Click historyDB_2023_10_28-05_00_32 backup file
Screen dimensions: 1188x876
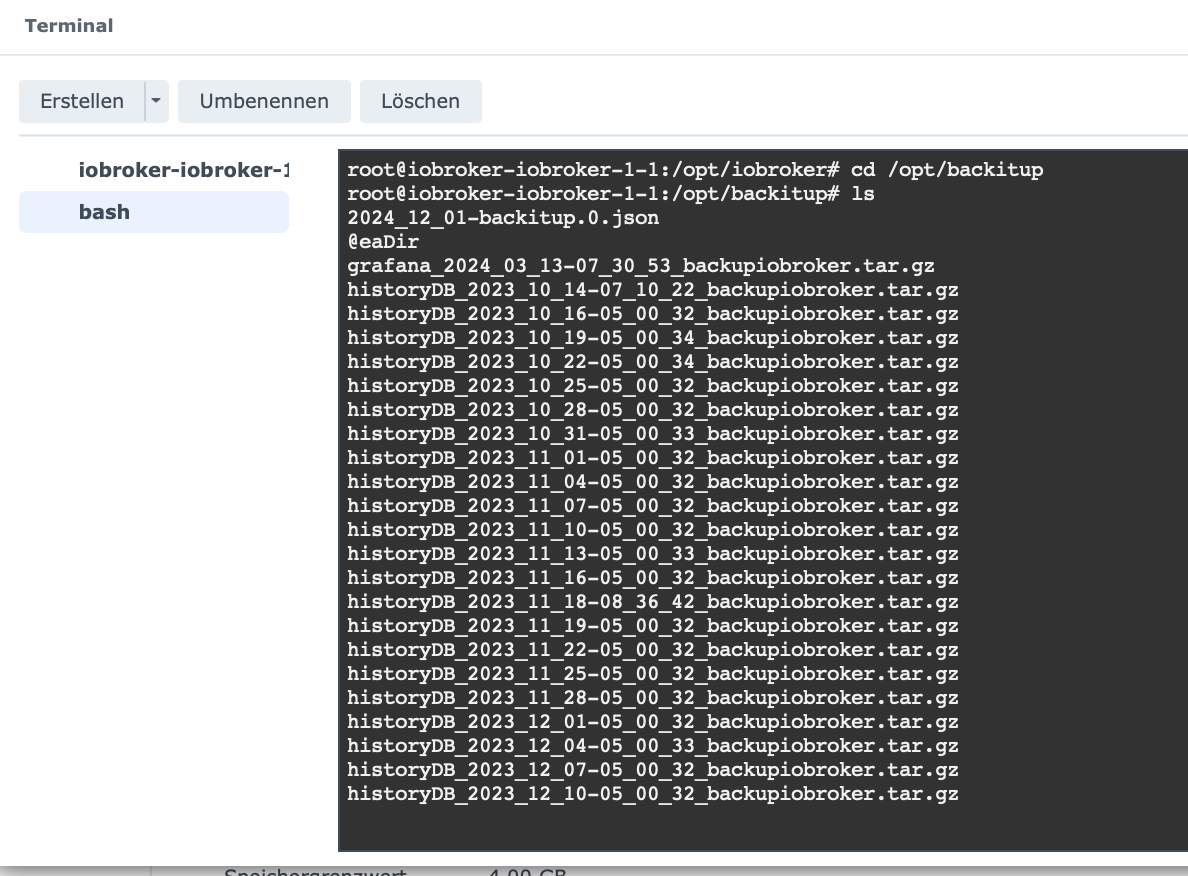tap(652, 410)
